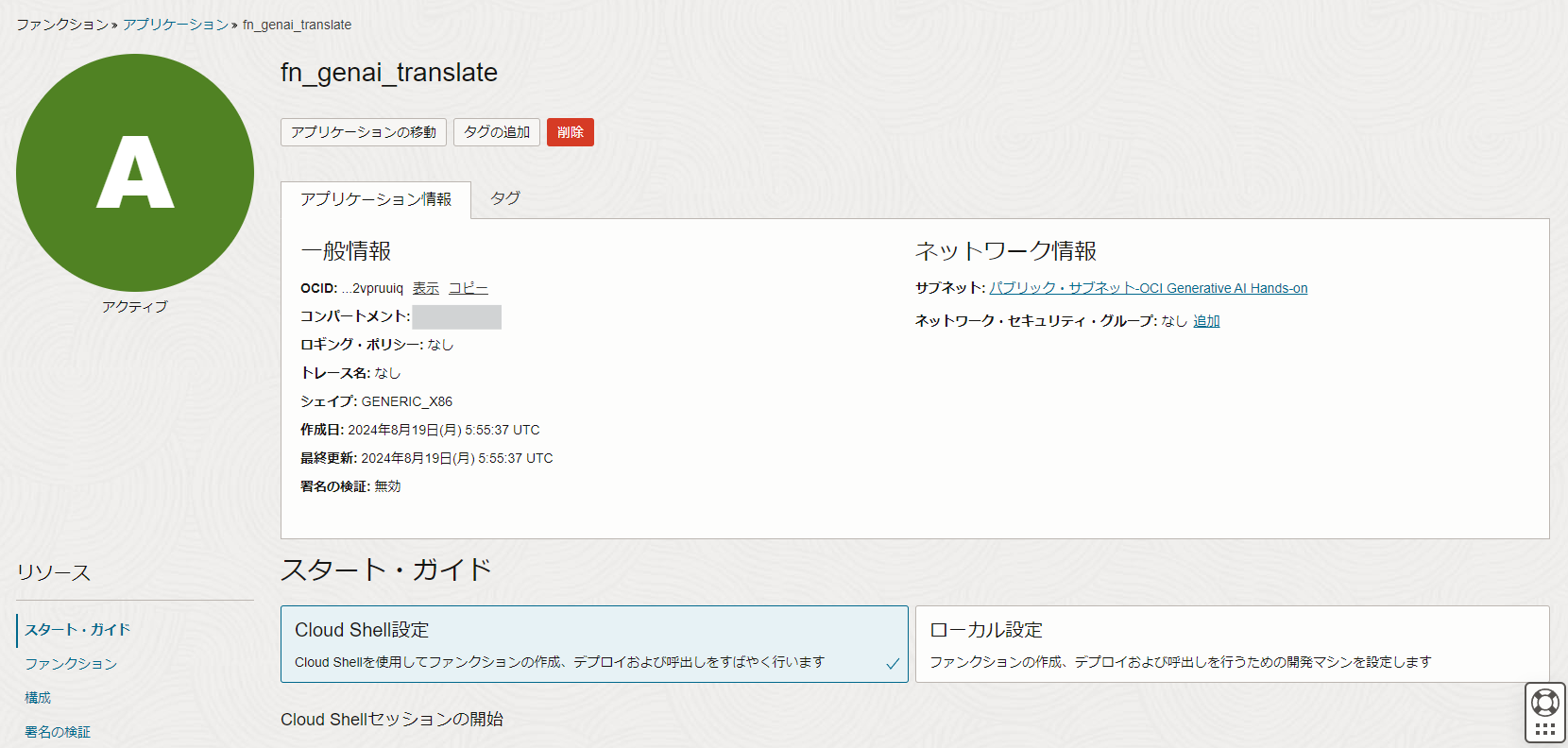
Task: Click the shape value GENERIC_X86
Action: (407, 401)
